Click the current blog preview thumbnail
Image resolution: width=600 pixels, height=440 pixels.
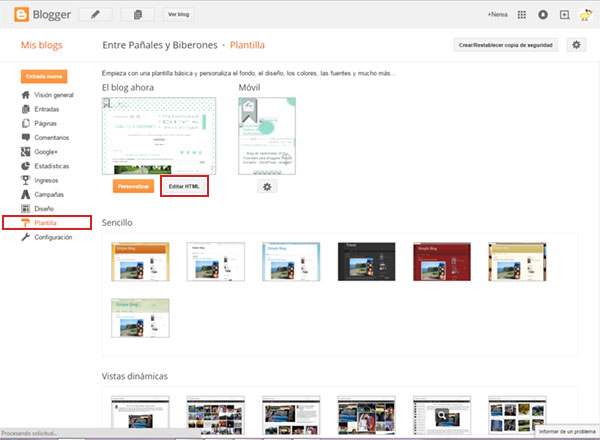pos(159,136)
